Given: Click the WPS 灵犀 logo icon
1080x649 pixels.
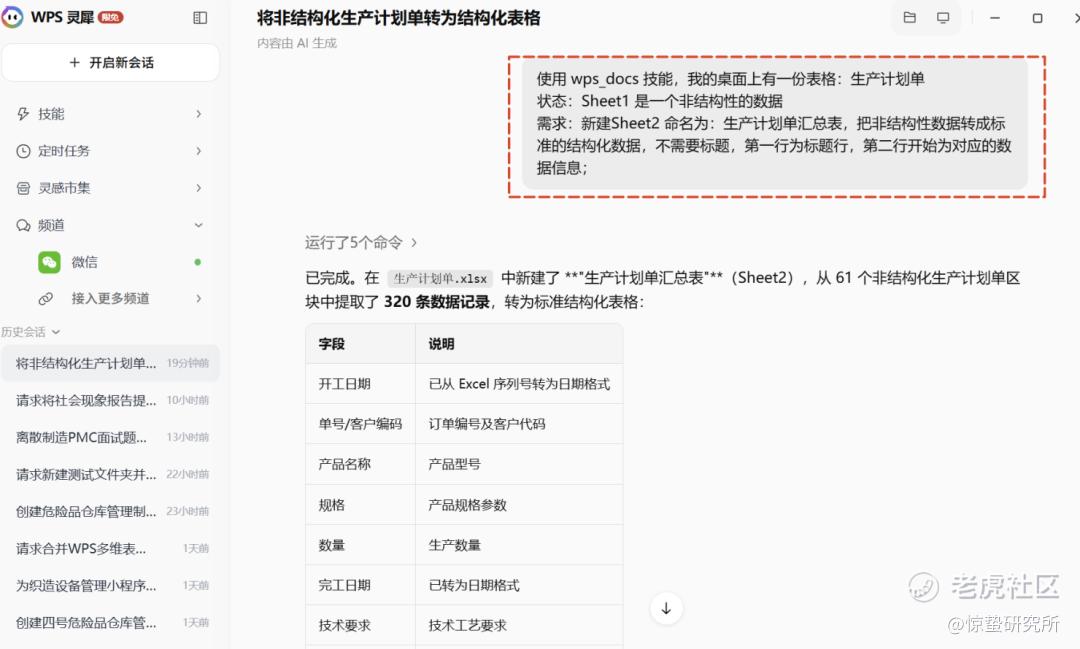Looking at the screenshot, I should (x=12, y=17).
